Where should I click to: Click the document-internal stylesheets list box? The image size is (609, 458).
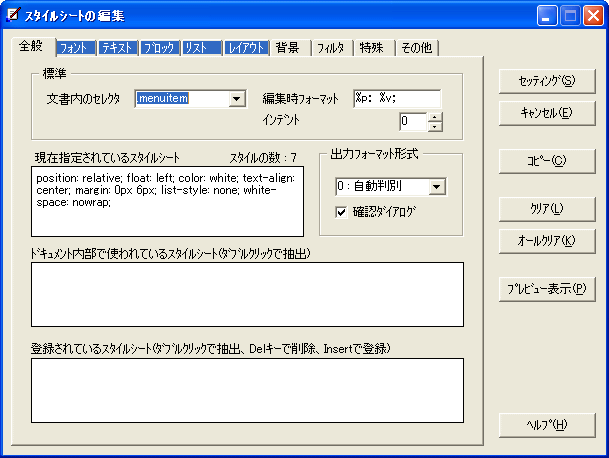pyautogui.click(x=247, y=294)
